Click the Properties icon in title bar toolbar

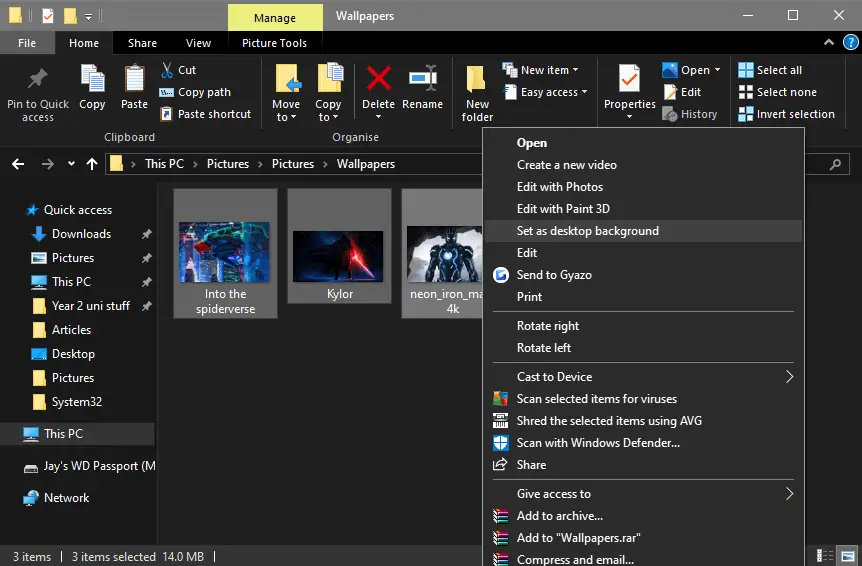(x=48, y=16)
